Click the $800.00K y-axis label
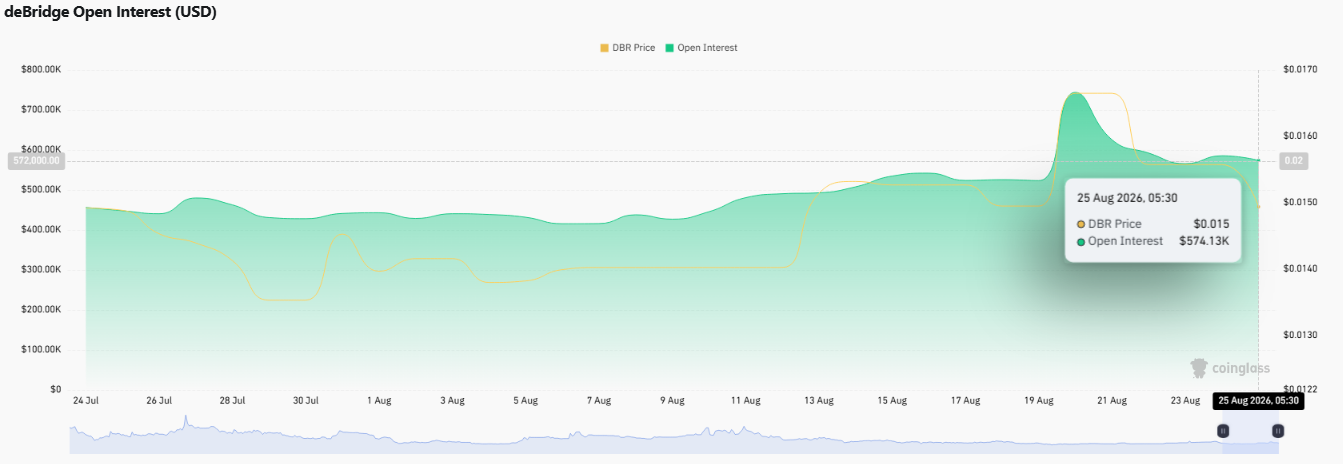1343x464 pixels. pos(41,69)
